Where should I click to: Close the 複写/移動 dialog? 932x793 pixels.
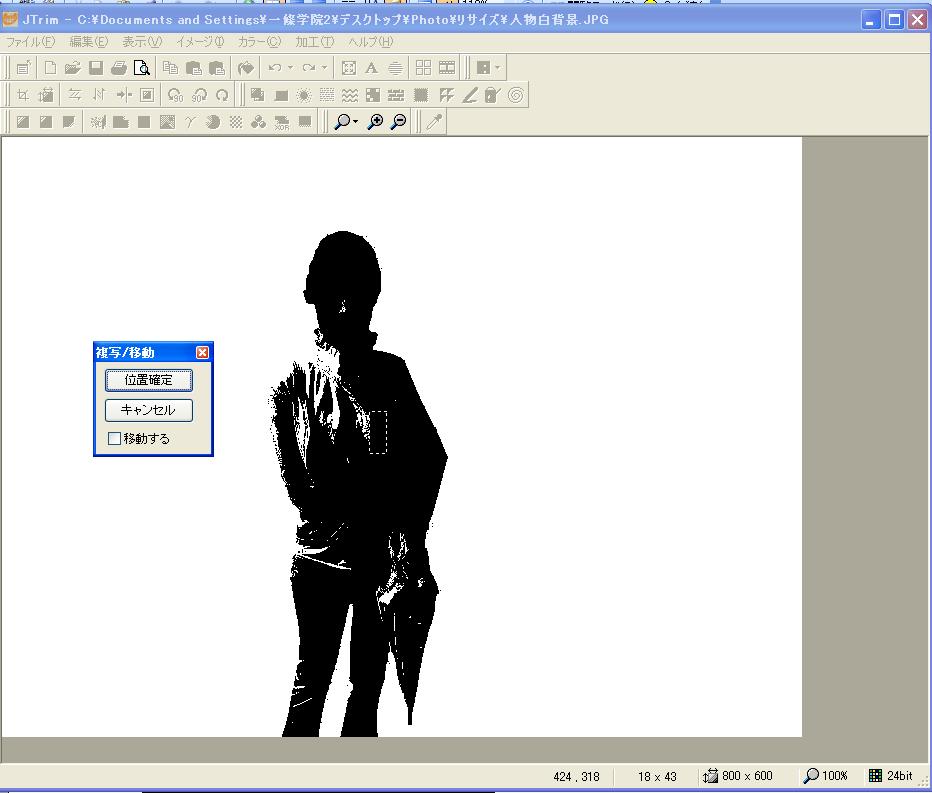[203, 352]
